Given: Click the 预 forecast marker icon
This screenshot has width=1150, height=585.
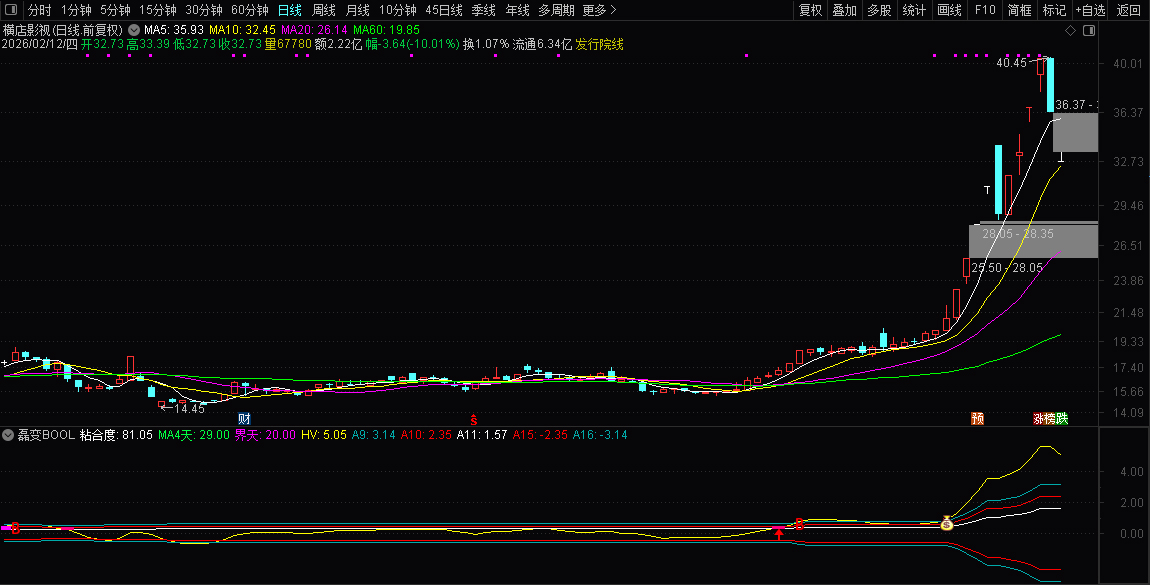Looking at the screenshot, I should 977,419.
